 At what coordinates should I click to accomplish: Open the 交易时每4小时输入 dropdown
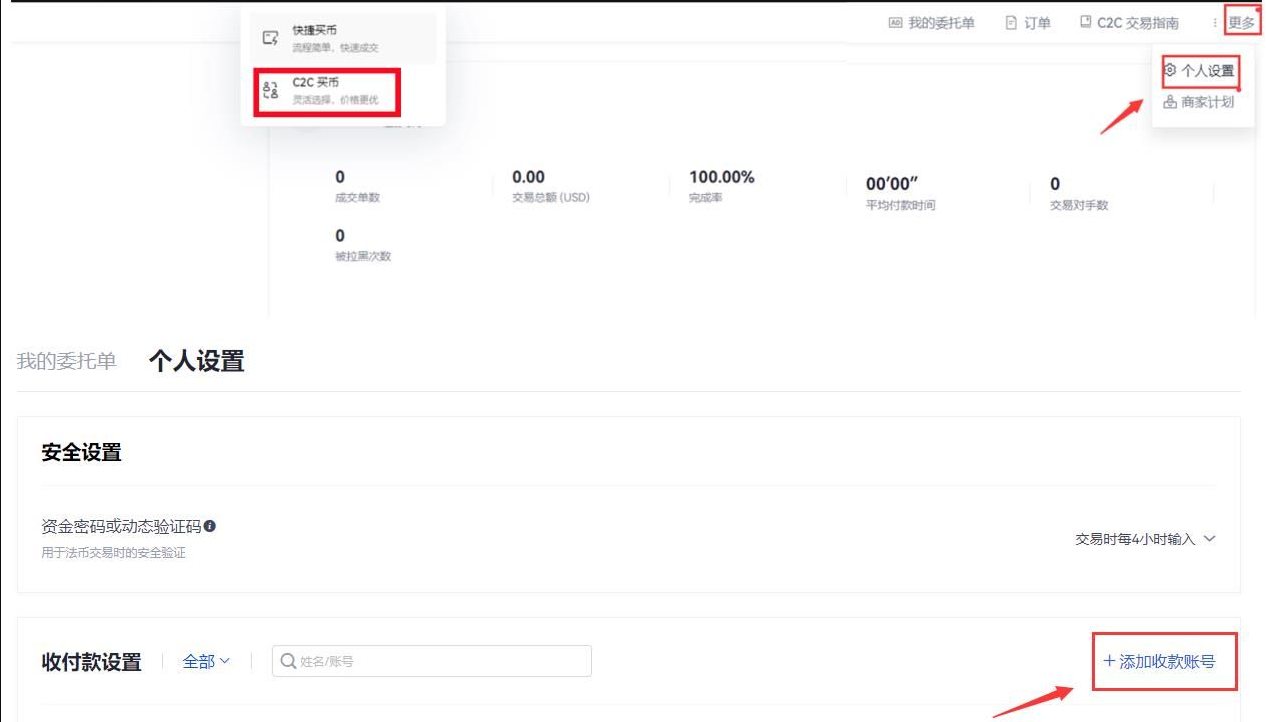click(x=1145, y=539)
